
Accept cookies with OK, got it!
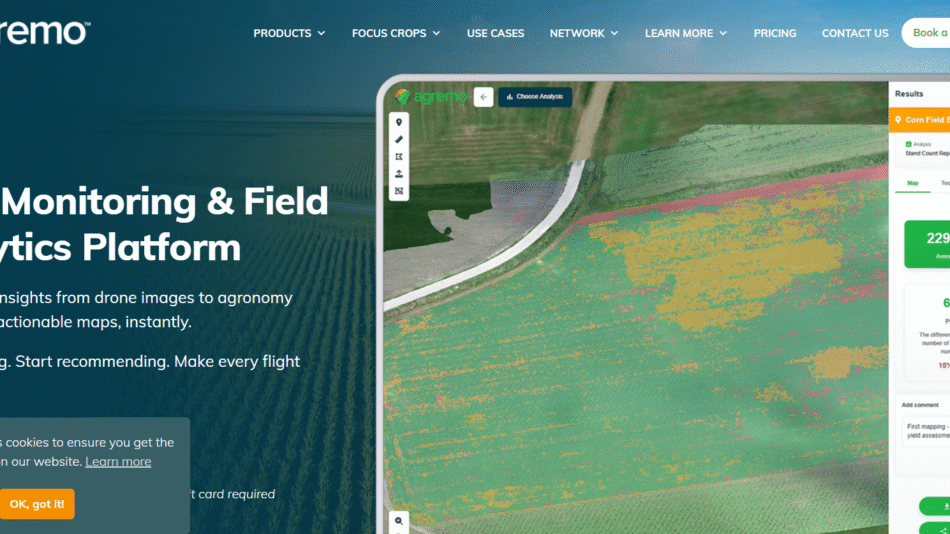point(37,504)
